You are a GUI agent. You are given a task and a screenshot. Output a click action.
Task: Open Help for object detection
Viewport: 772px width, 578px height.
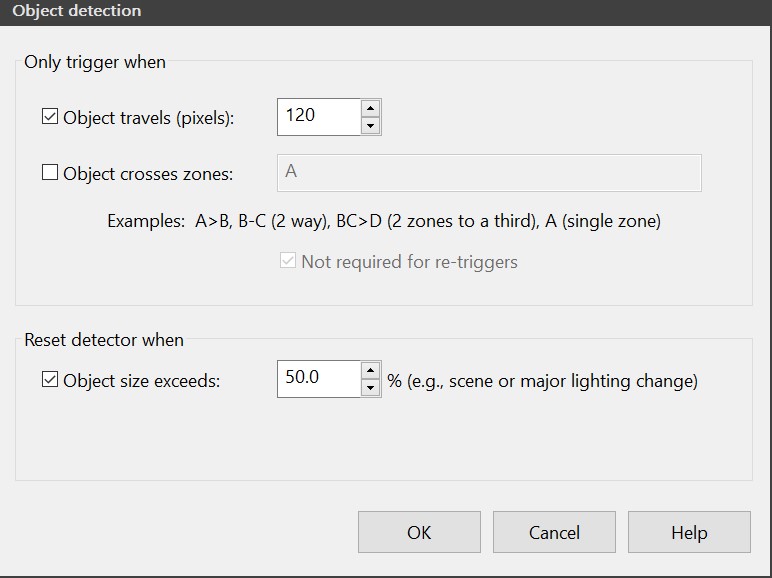point(689,532)
